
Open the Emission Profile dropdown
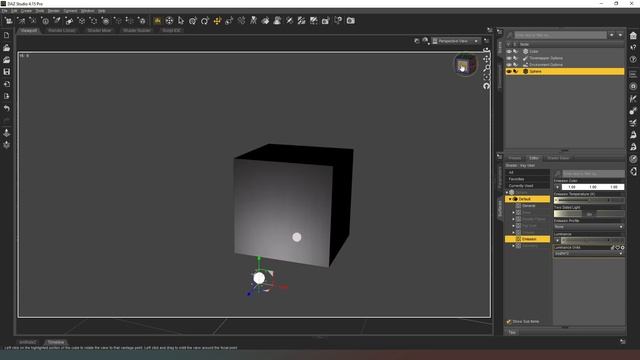[x=589, y=227]
